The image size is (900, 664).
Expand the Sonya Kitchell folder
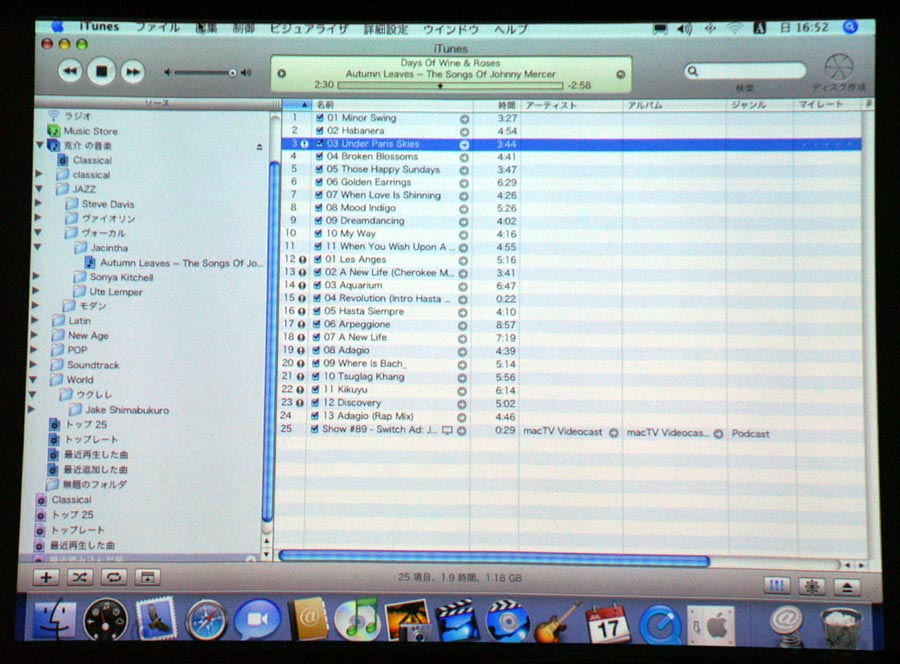pos(37,277)
